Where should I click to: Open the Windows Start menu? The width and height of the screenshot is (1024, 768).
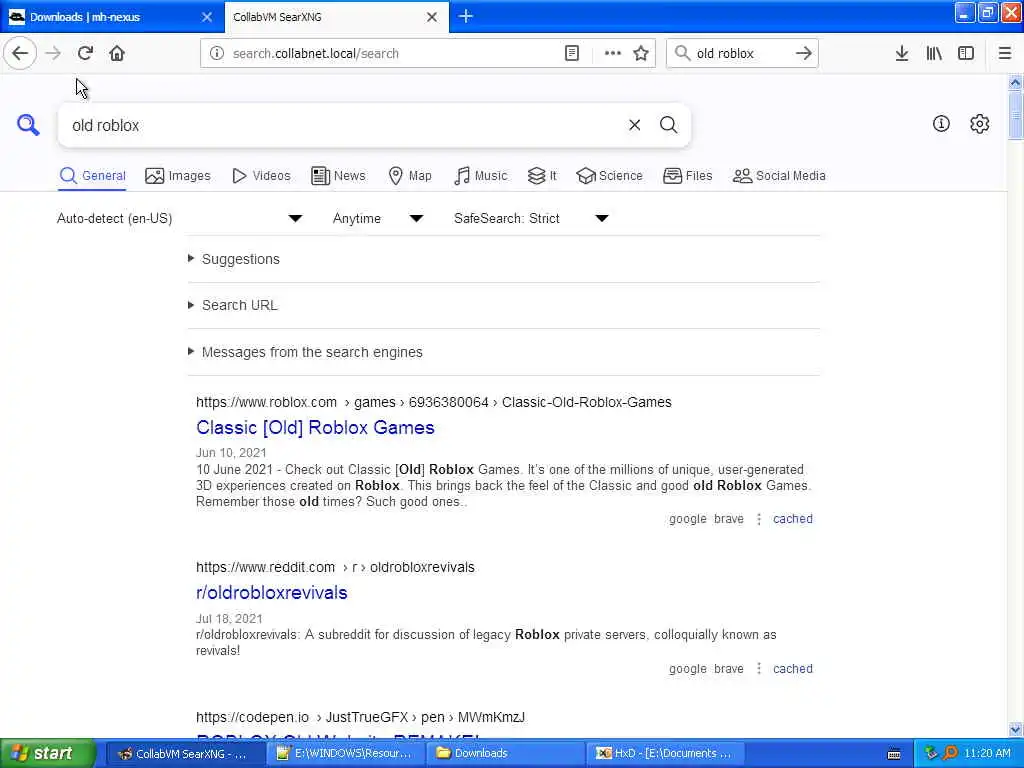pos(48,754)
